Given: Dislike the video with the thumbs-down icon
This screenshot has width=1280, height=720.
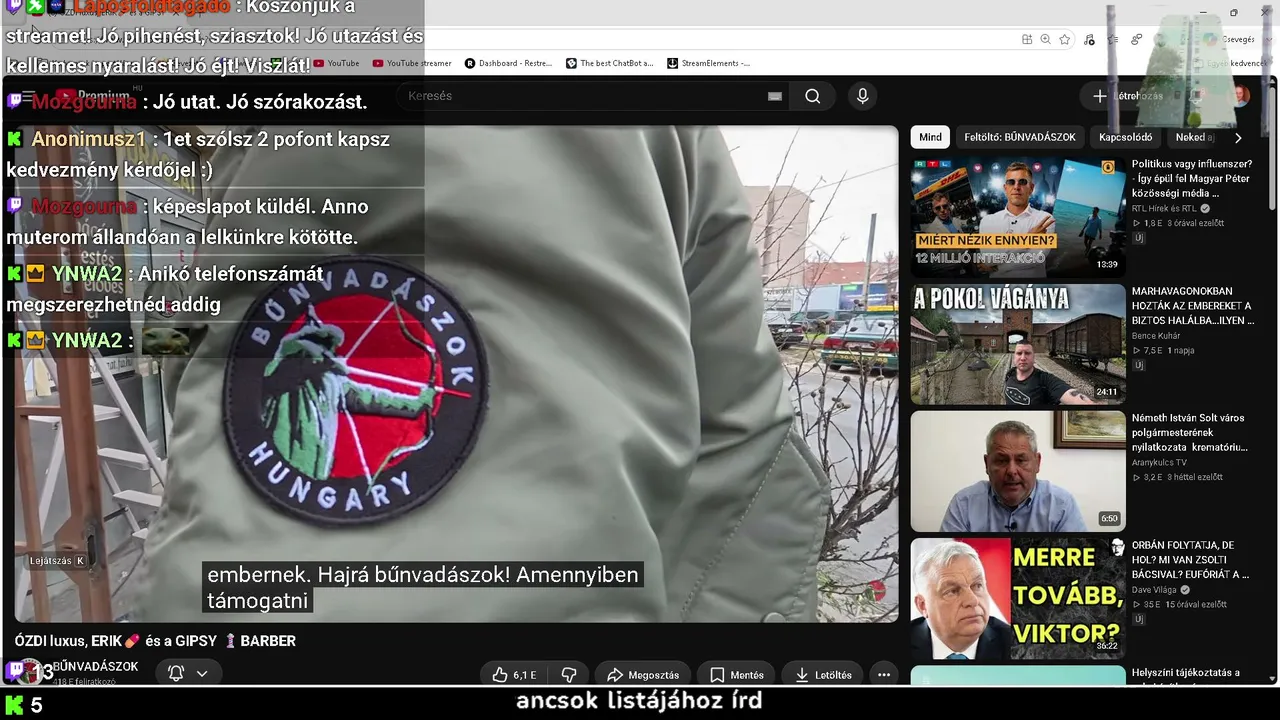Looking at the screenshot, I should [569, 675].
